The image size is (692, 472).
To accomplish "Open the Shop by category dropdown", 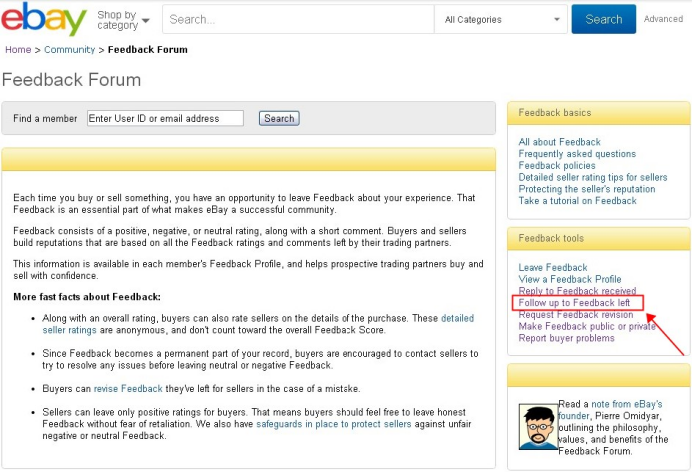I will [123, 20].
